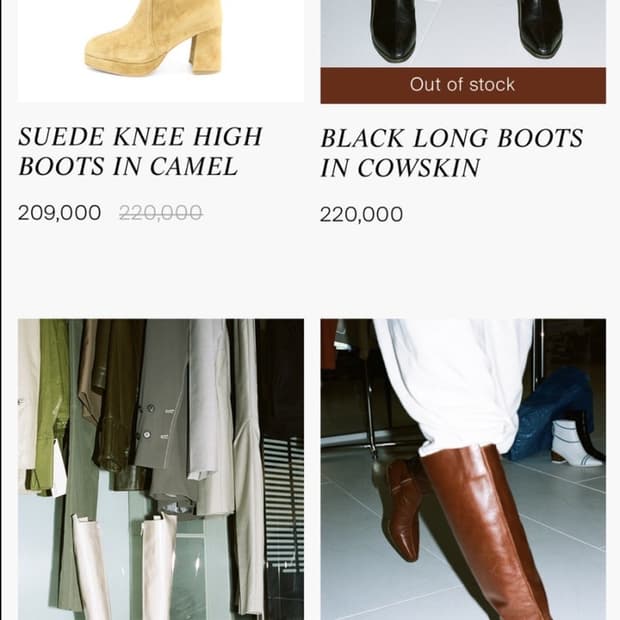Click the white ankle boot with blue jeans
Screen dimensions: 620x620
point(577,444)
